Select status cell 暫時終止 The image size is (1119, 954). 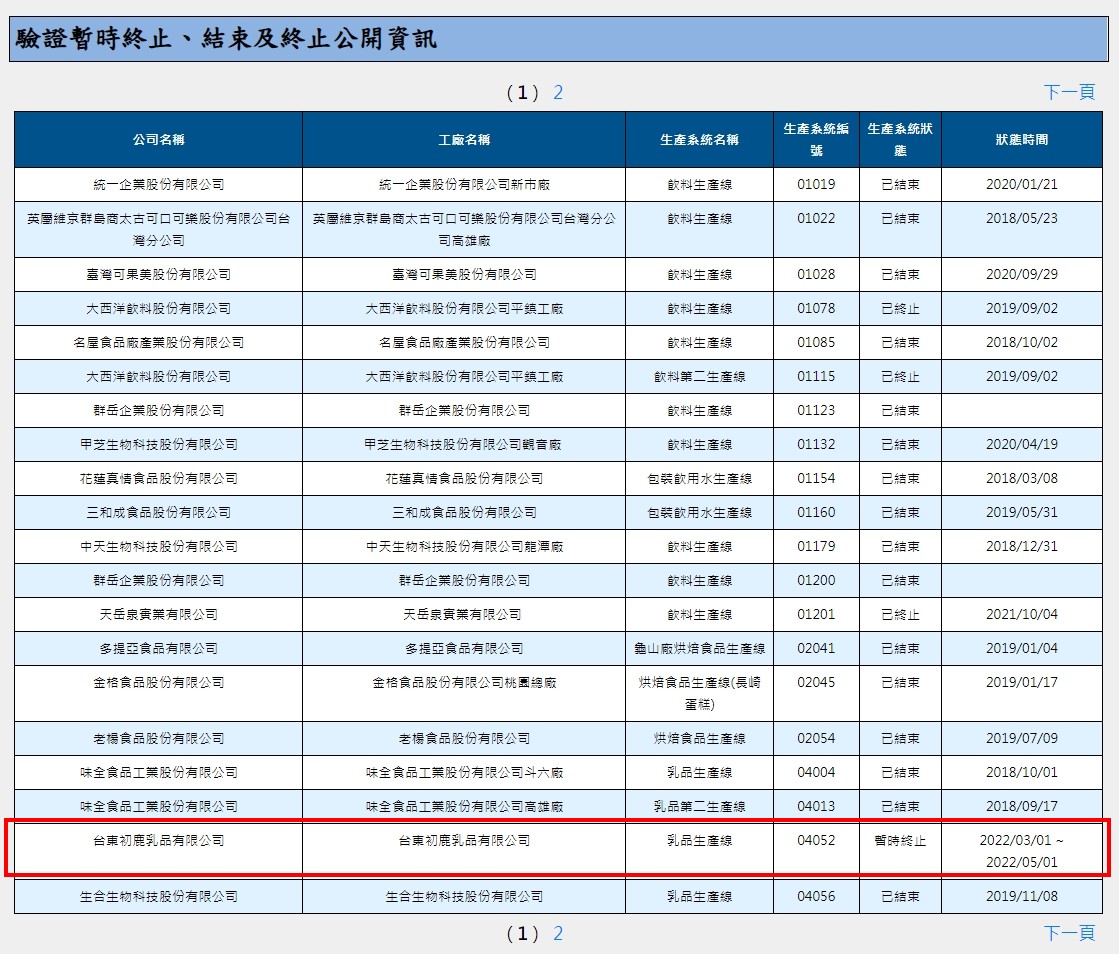[x=901, y=851]
